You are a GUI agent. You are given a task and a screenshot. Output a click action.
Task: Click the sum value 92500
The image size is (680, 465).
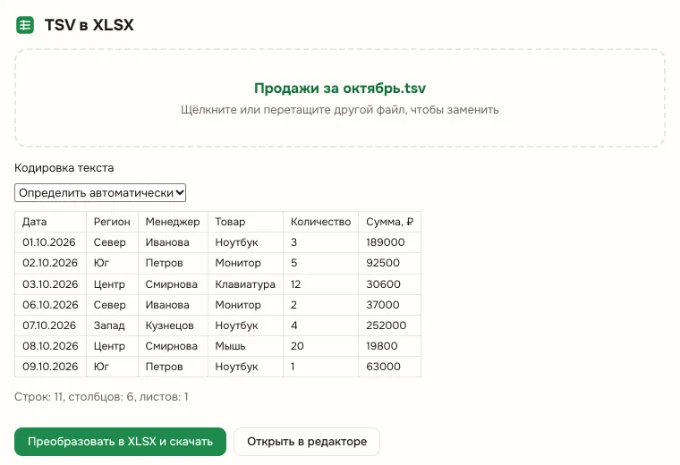point(390,263)
